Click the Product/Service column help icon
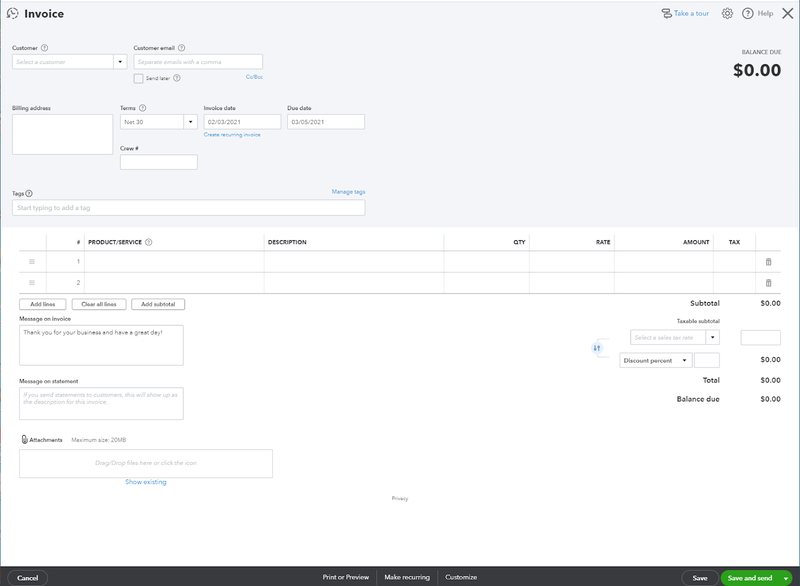 pos(148,242)
